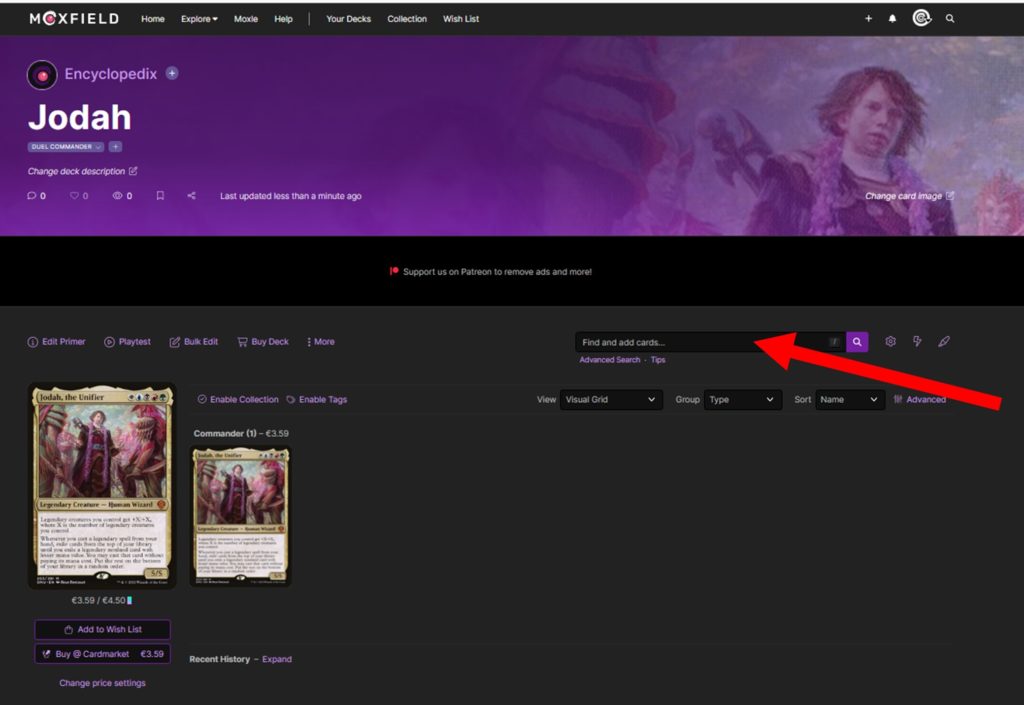Open Moxie in the navbar
The width and height of the screenshot is (1024, 705).
(x=246, y=19)
